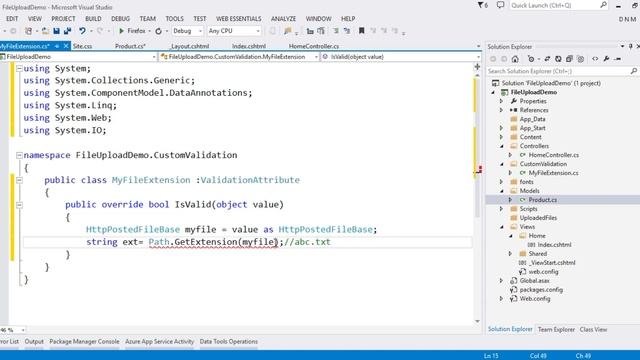The width and height of the screenshot is (640, 360).
Task: Expand the Scripts folder in Solution Explorer
Action: [x=502, y=209]
